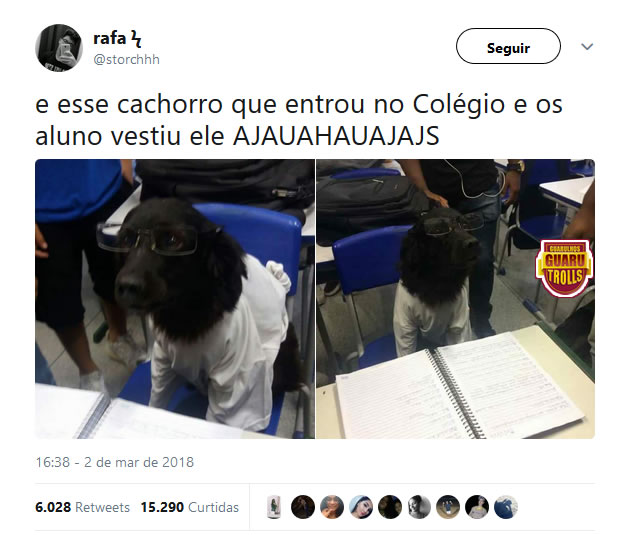This screenshot has height=535, width=624.
Task: Open second liker's dark round avatar
Action: click(x=303, y=507)
